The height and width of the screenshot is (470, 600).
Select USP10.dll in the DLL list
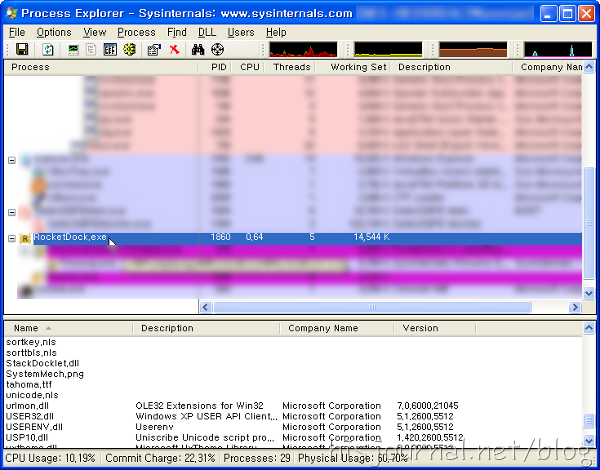pos(27,438)
